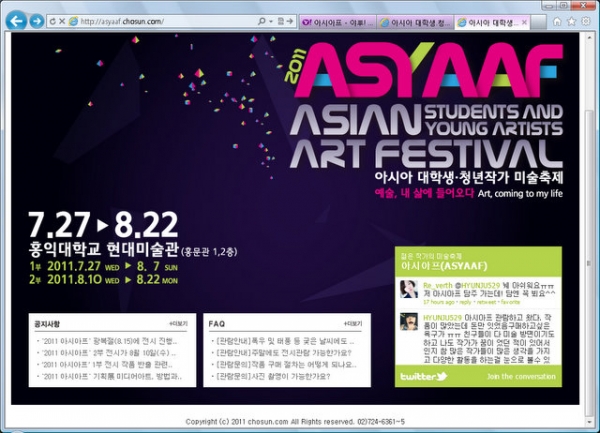Click the 2011 ASYAAF logo

click(x=424, y=70)
